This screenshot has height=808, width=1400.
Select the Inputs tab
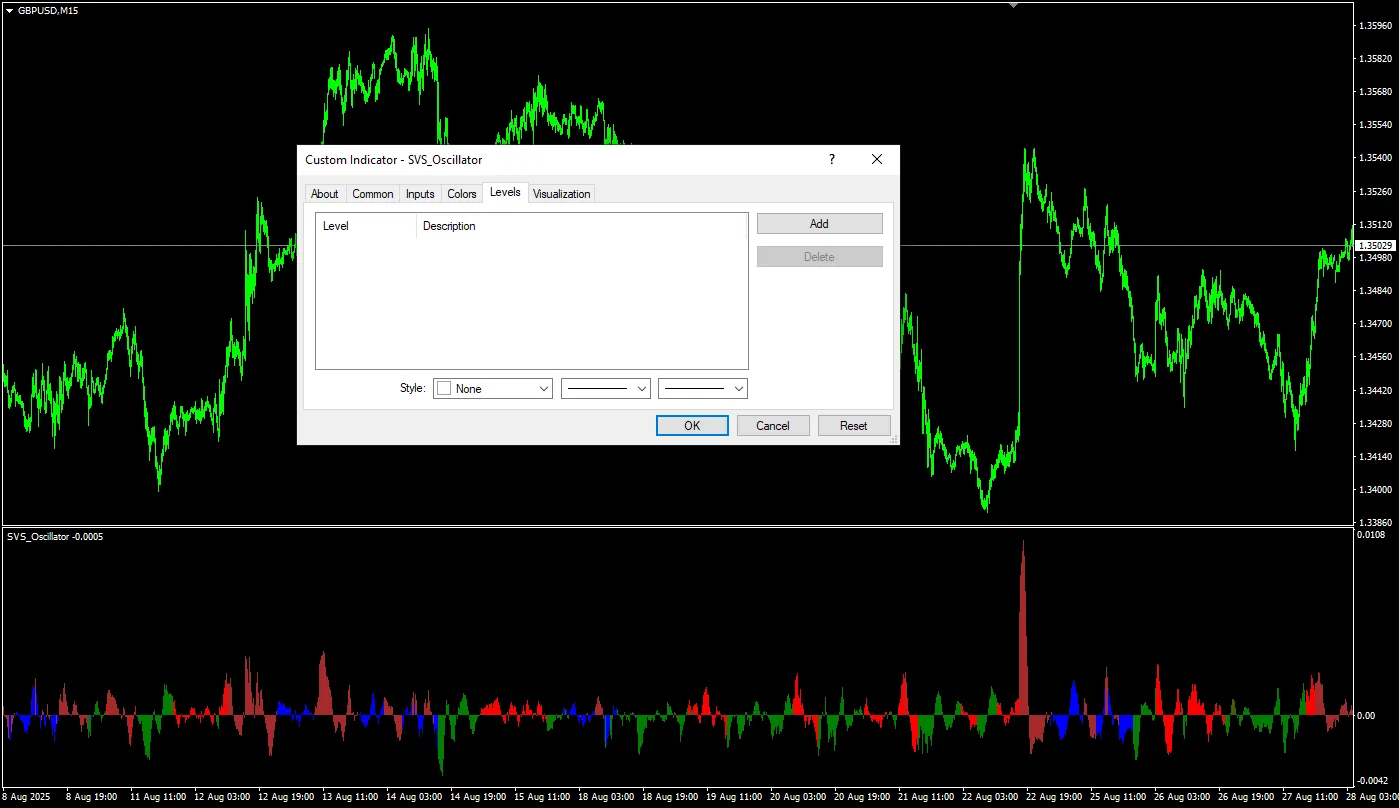pos(420,194)
